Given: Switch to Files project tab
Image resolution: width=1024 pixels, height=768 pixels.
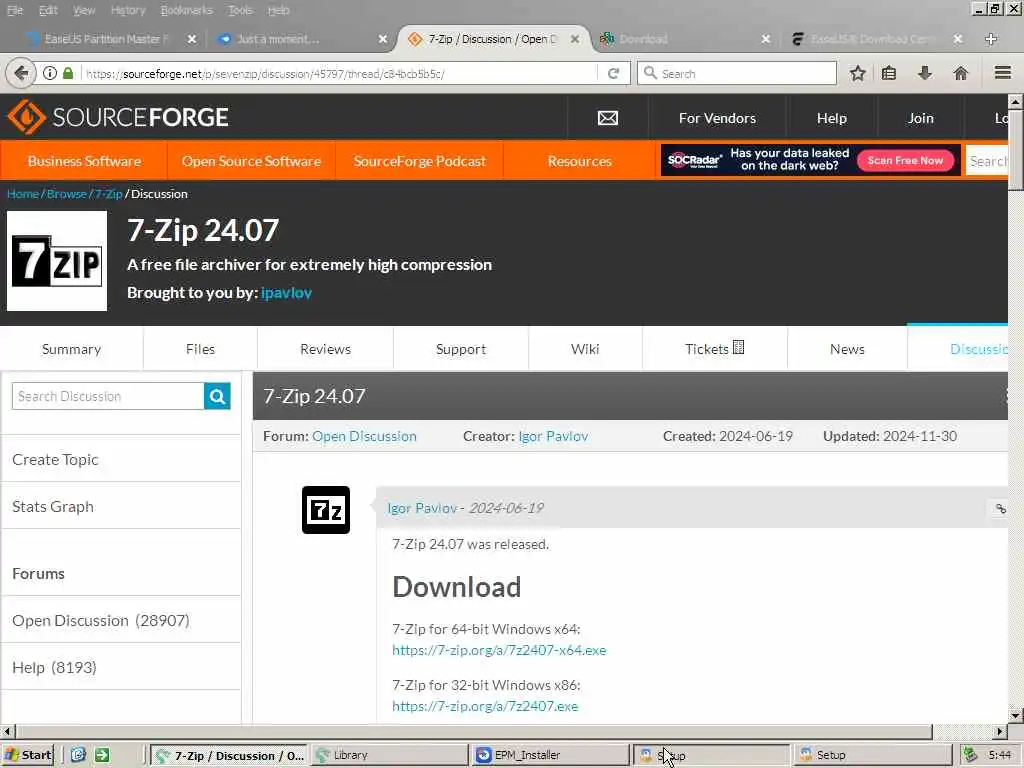Looking at the screenshot, I should tap(200, 349).
